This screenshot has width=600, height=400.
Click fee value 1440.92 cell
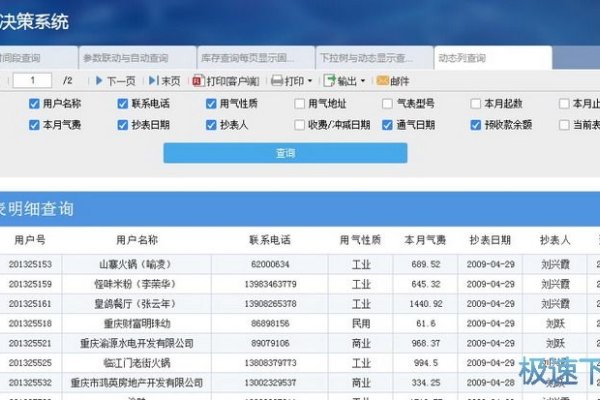click(x=425, y=304)
